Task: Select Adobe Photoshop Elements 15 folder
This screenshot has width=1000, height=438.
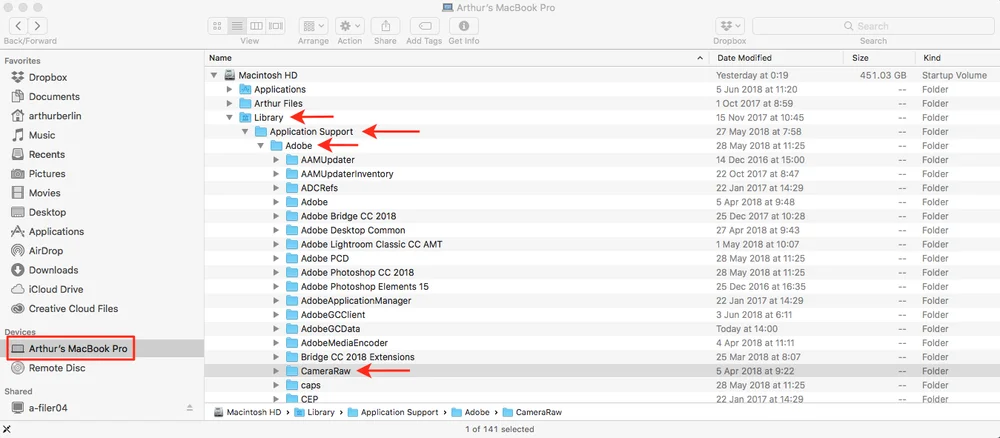Action: click(601, 286)
